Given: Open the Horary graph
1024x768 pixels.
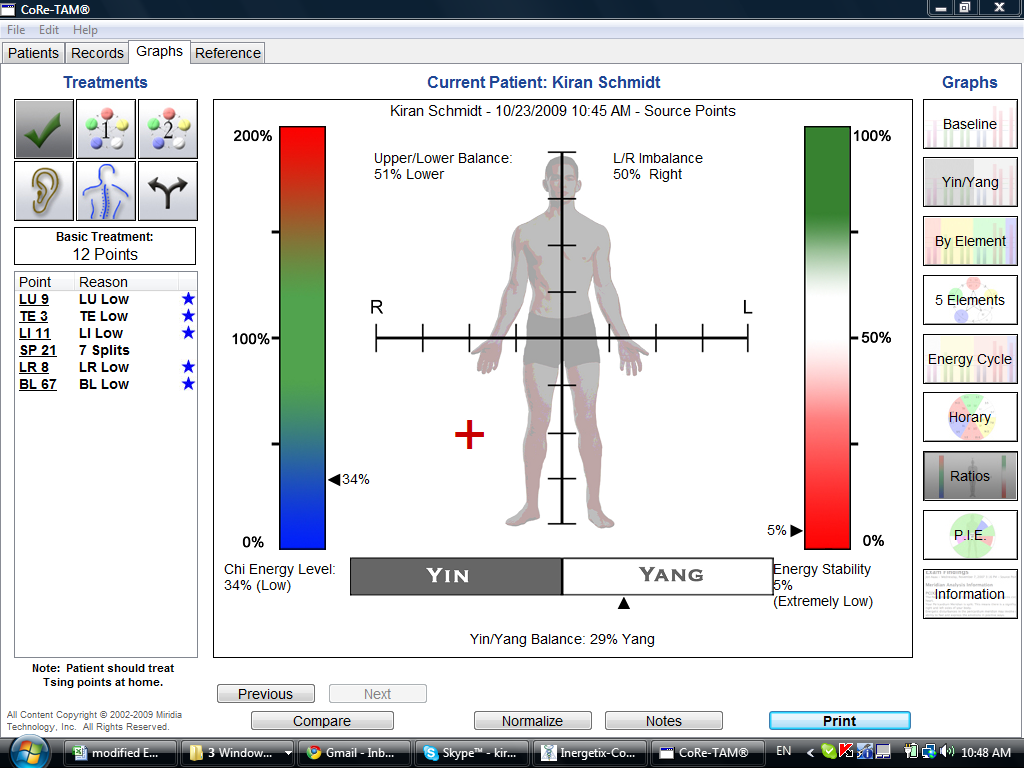Looking at the screenshot, I should click(x=970, y=417).
